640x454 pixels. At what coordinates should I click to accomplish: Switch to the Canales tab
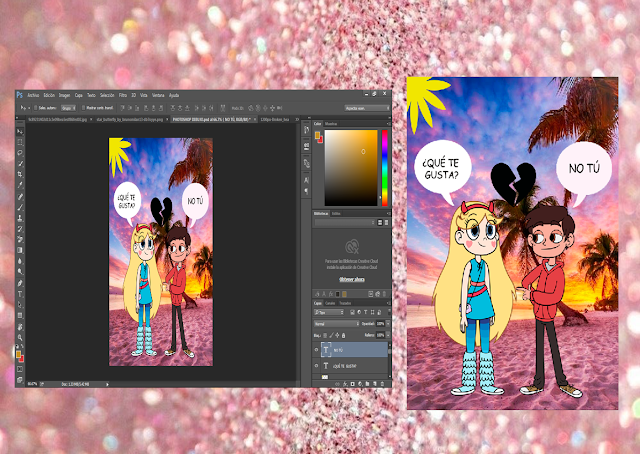(330, 303)
